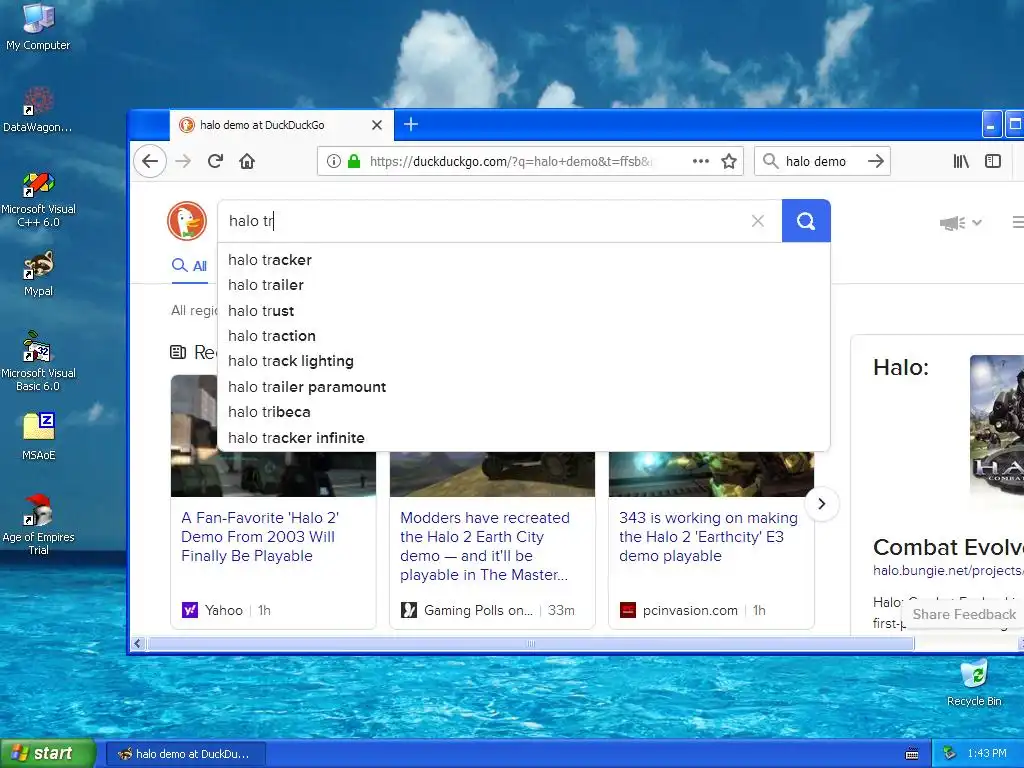1024x768 pixels.
Task: Launch Microsoft Visual Basic 6.0 shortcut
Action: (x=38, y=361)
